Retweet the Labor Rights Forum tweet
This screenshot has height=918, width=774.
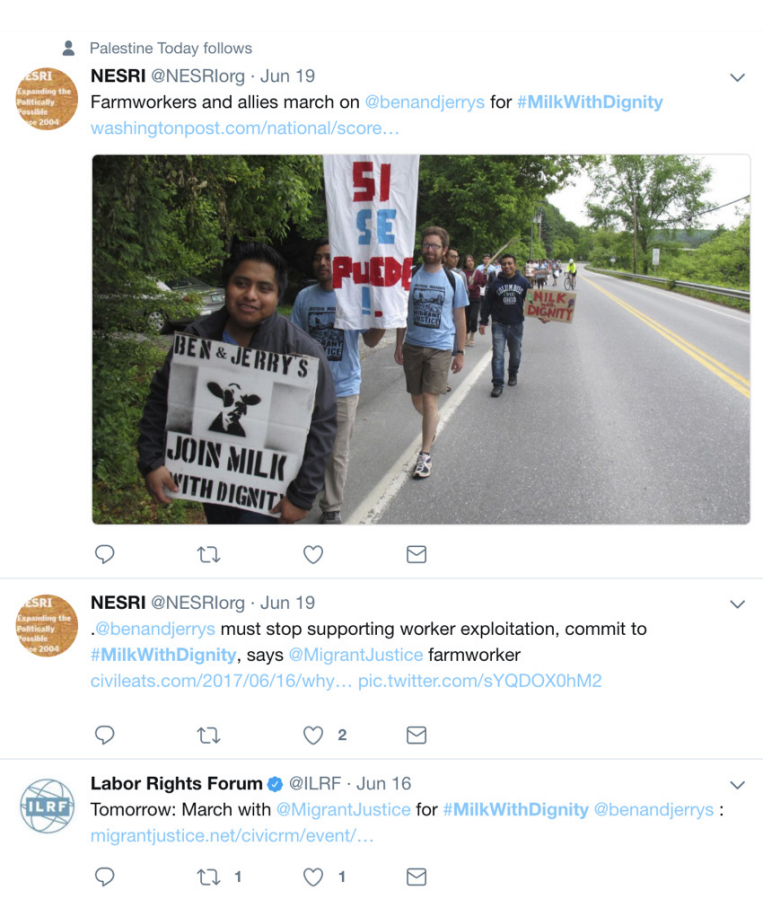(x=208, y=876)
